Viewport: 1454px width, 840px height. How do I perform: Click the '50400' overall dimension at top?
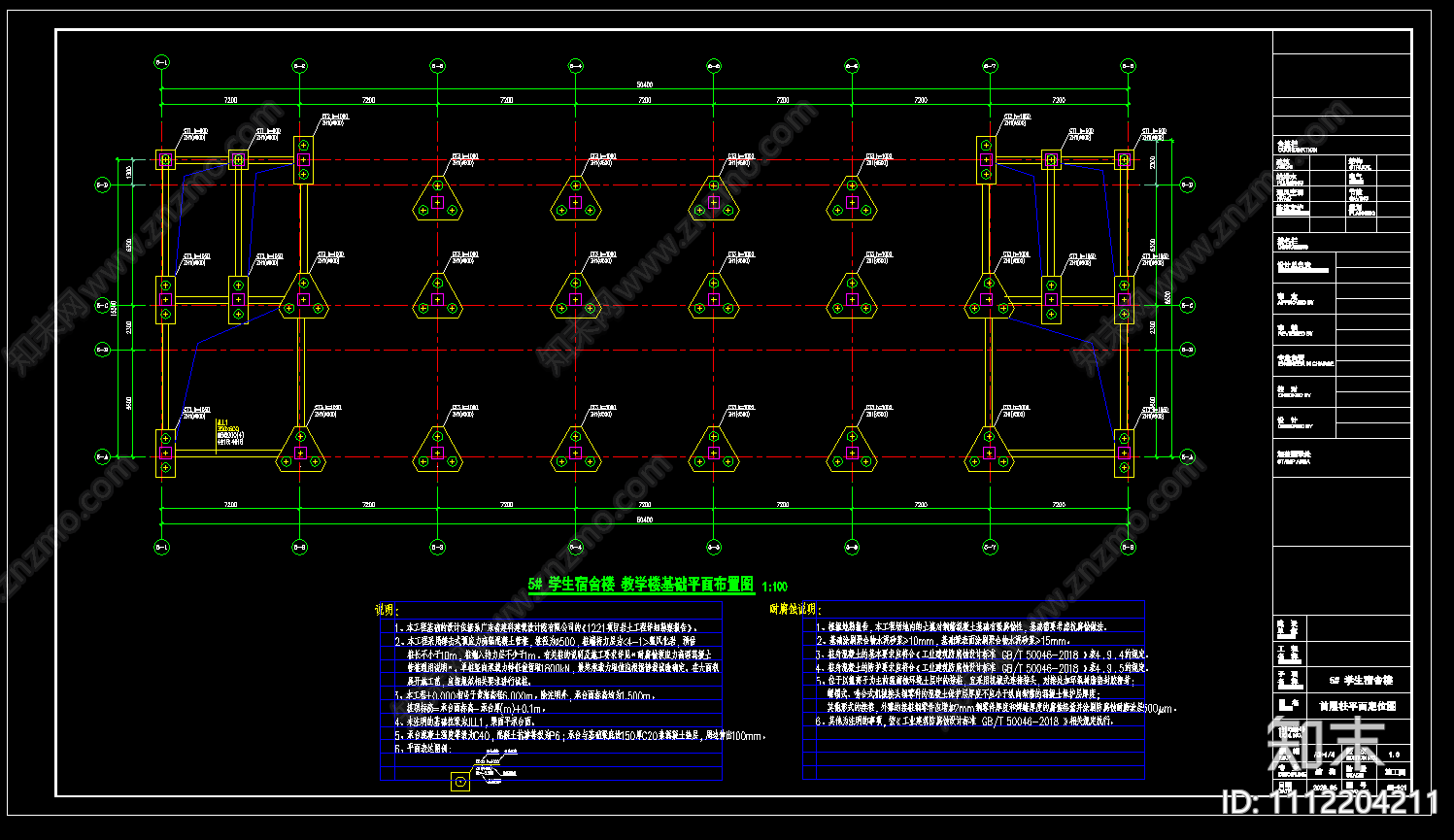(x=644, y=84)
